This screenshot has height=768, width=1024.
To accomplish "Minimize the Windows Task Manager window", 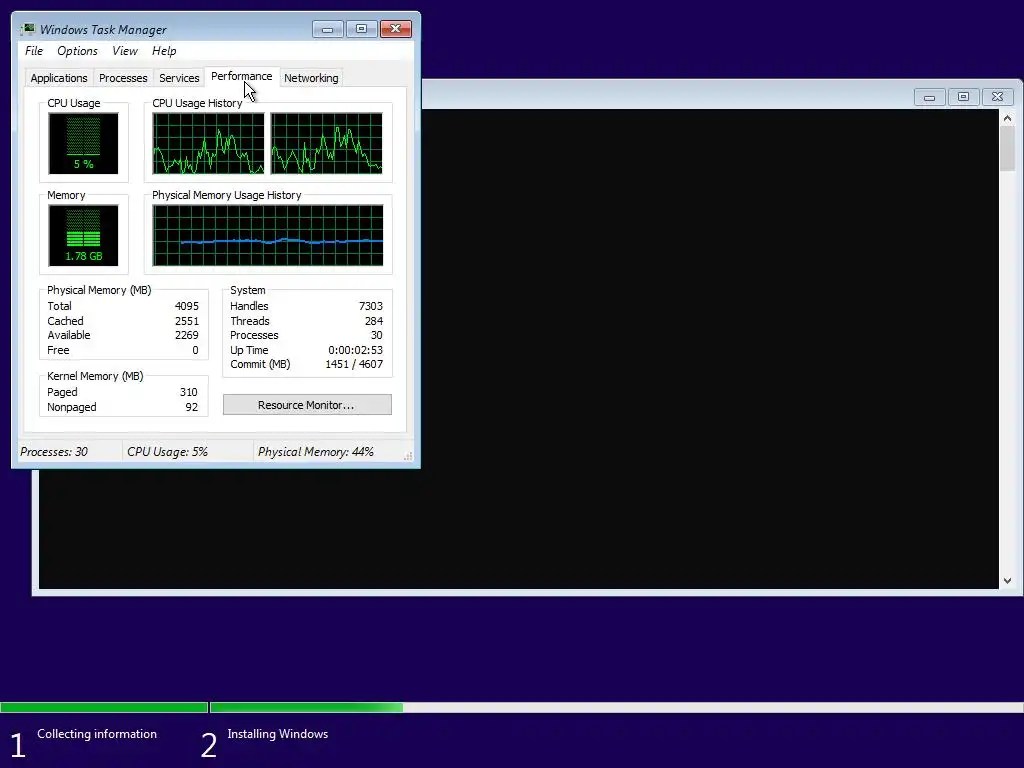I will (327, 29).
